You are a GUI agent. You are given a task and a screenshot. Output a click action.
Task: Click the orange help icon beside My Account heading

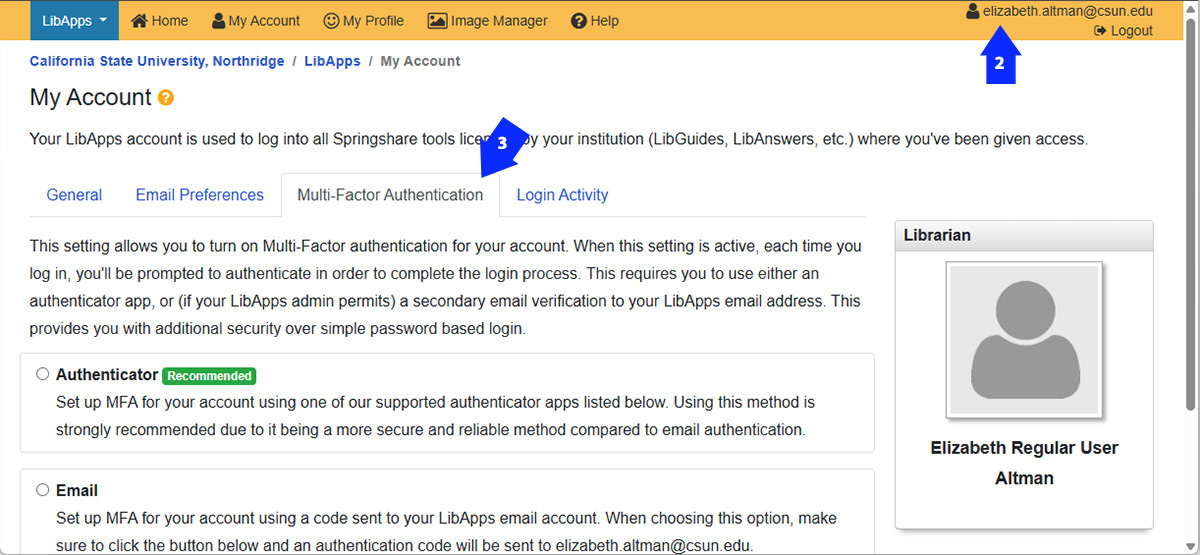166,98
